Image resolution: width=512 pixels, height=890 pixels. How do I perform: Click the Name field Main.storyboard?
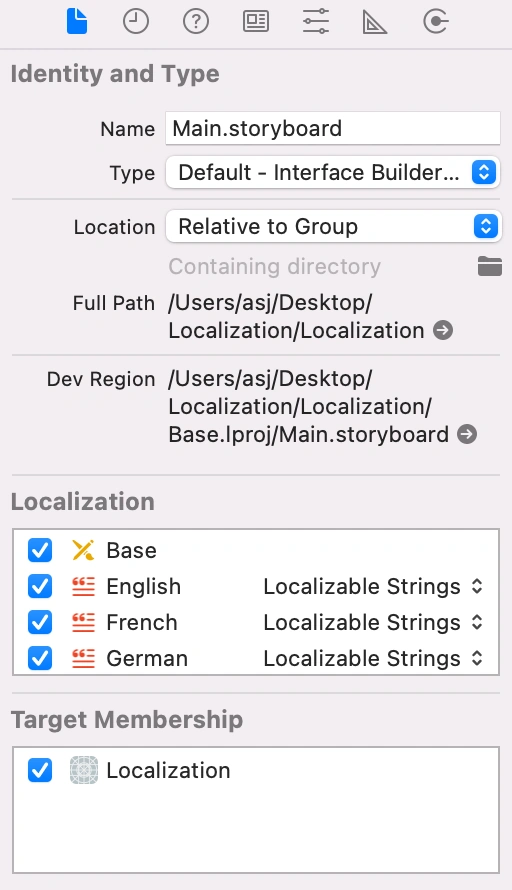[x=333, y=128]
